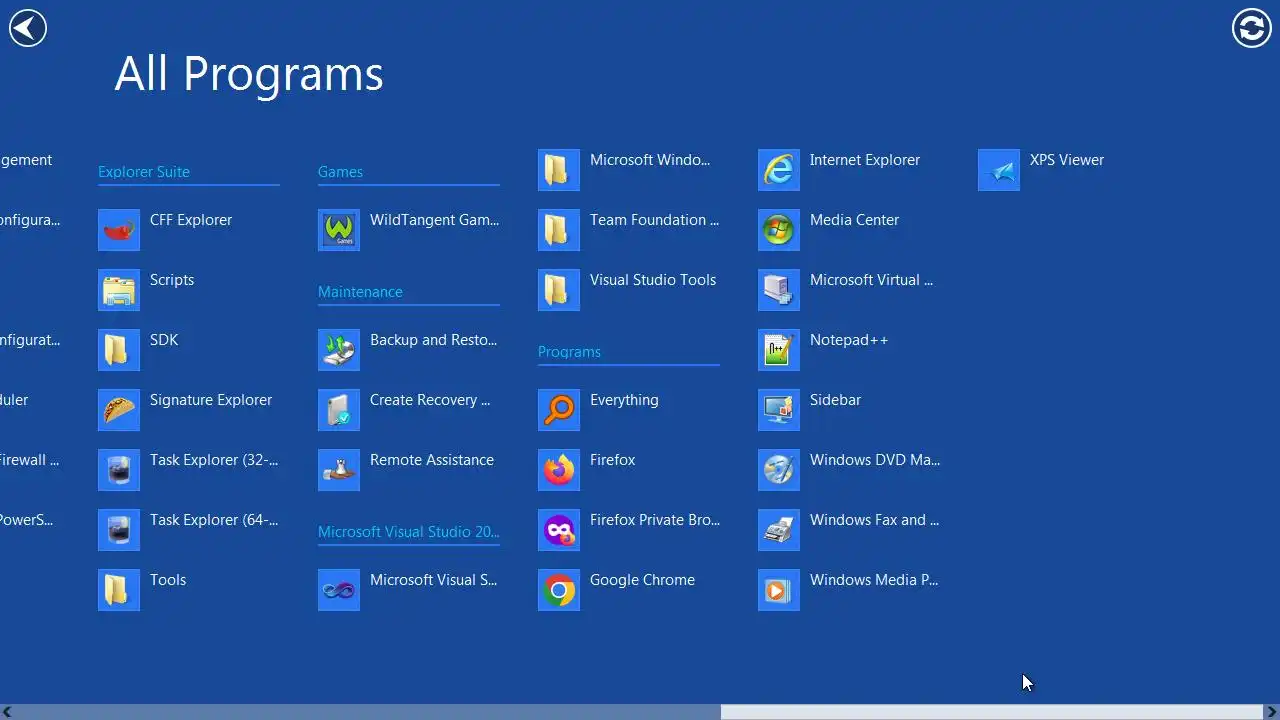The width and height of the screenshot is (1280, 720).
Task: Click the Google Chrome label
Action: click(642, 580)
